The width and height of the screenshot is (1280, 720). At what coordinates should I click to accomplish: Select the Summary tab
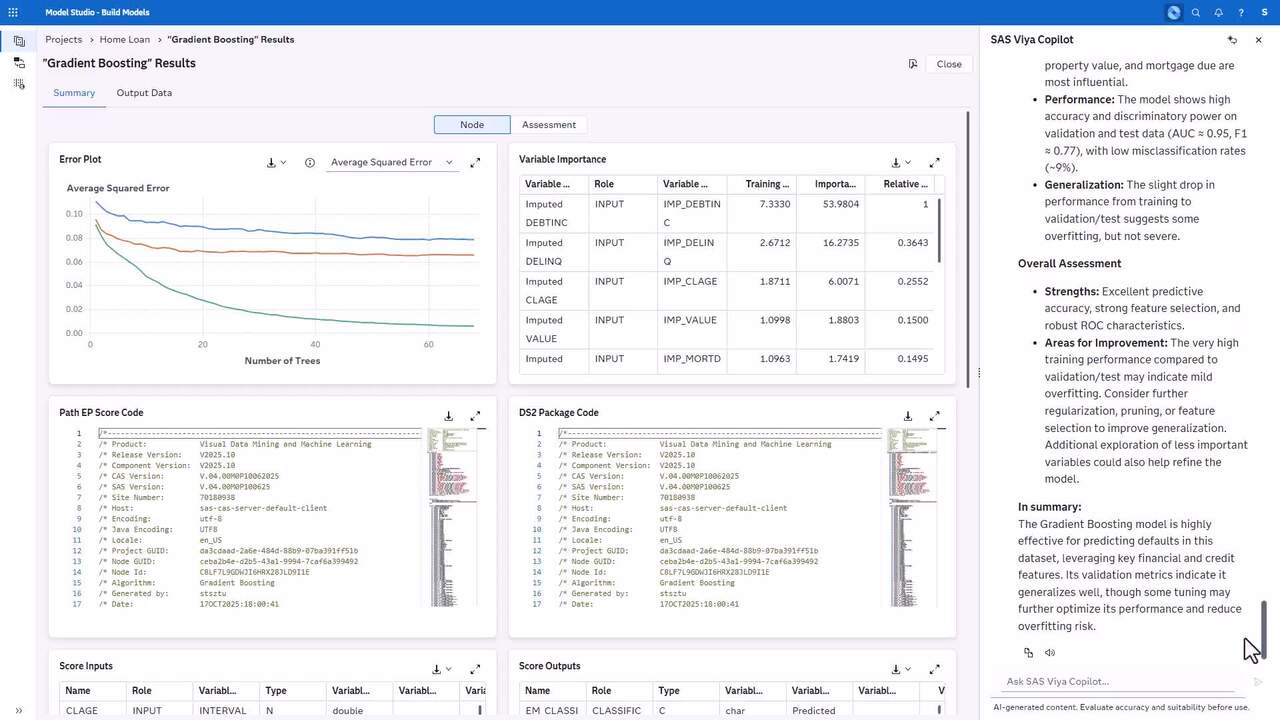(74, 93)
